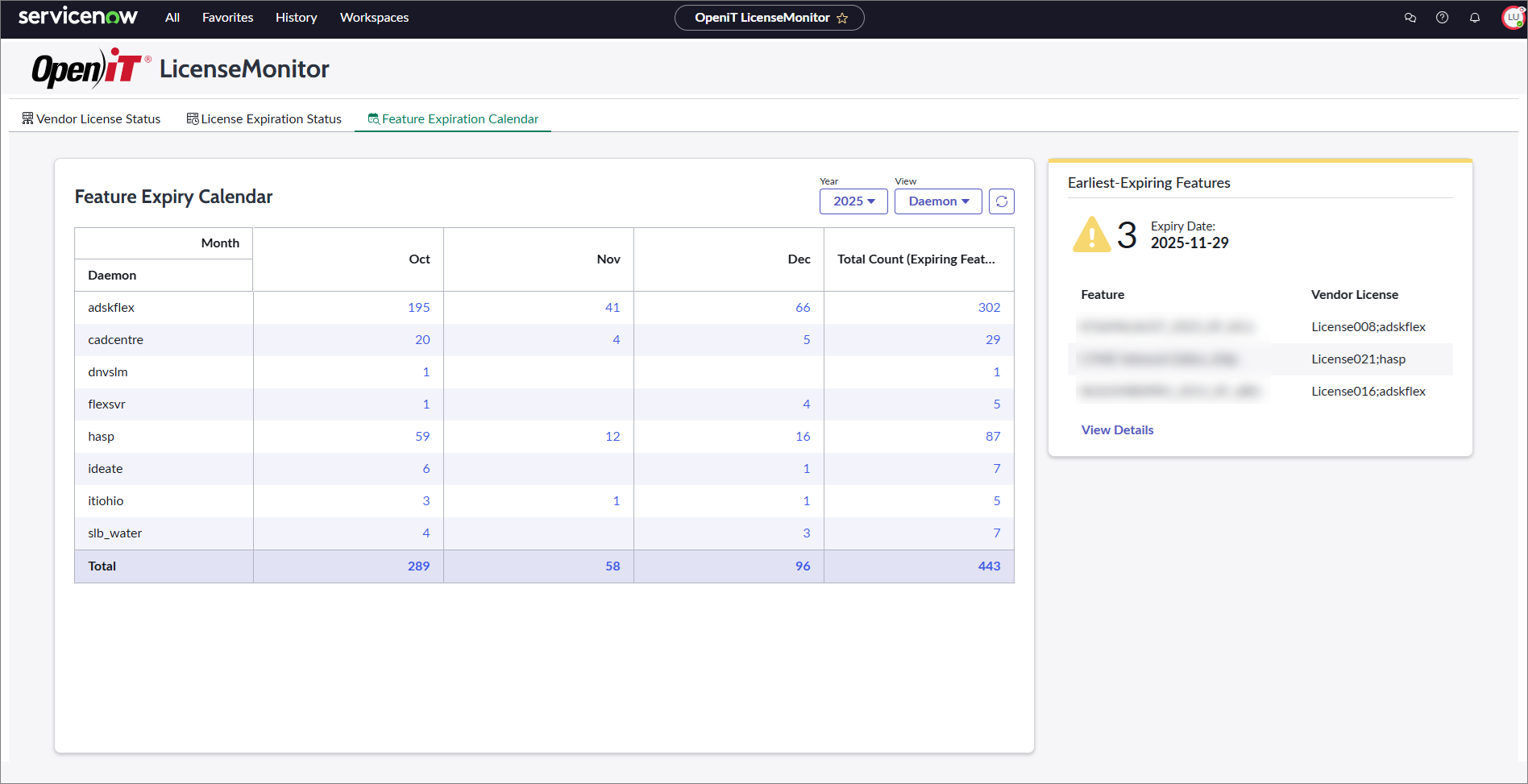Image resolution: width=1528 pixels, height=784 pixels.
Task: Click the Feature column header
Action: click(x=1102, y=295)
